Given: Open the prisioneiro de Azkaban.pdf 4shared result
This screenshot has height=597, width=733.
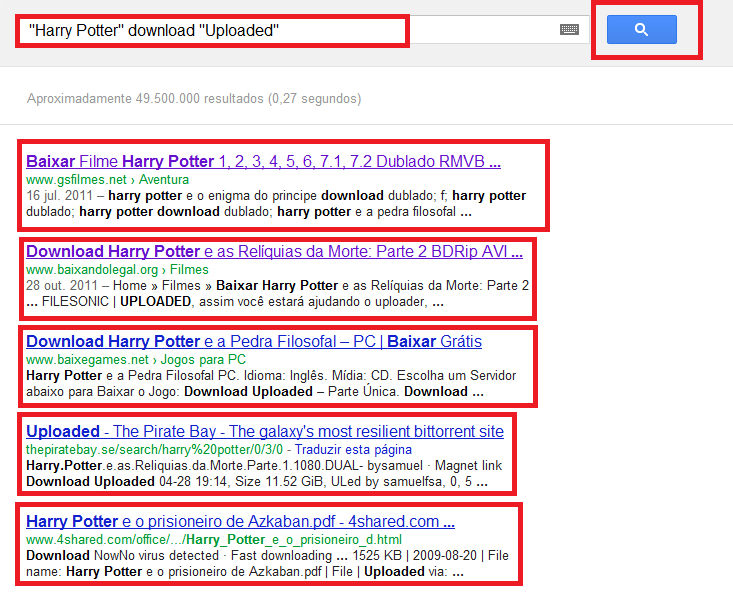Looking at the screenshot, I should coord(240,521).
